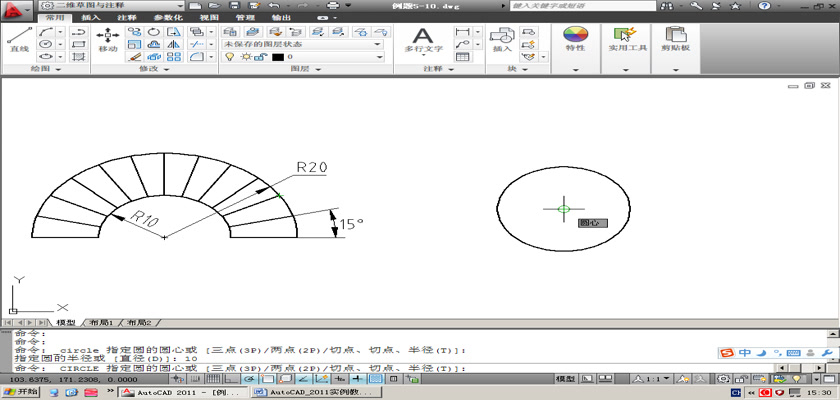Select the Multiline Text (多行文字) tool
The width and height of the screenshot is (840, 400).
(x=423, y=41)
